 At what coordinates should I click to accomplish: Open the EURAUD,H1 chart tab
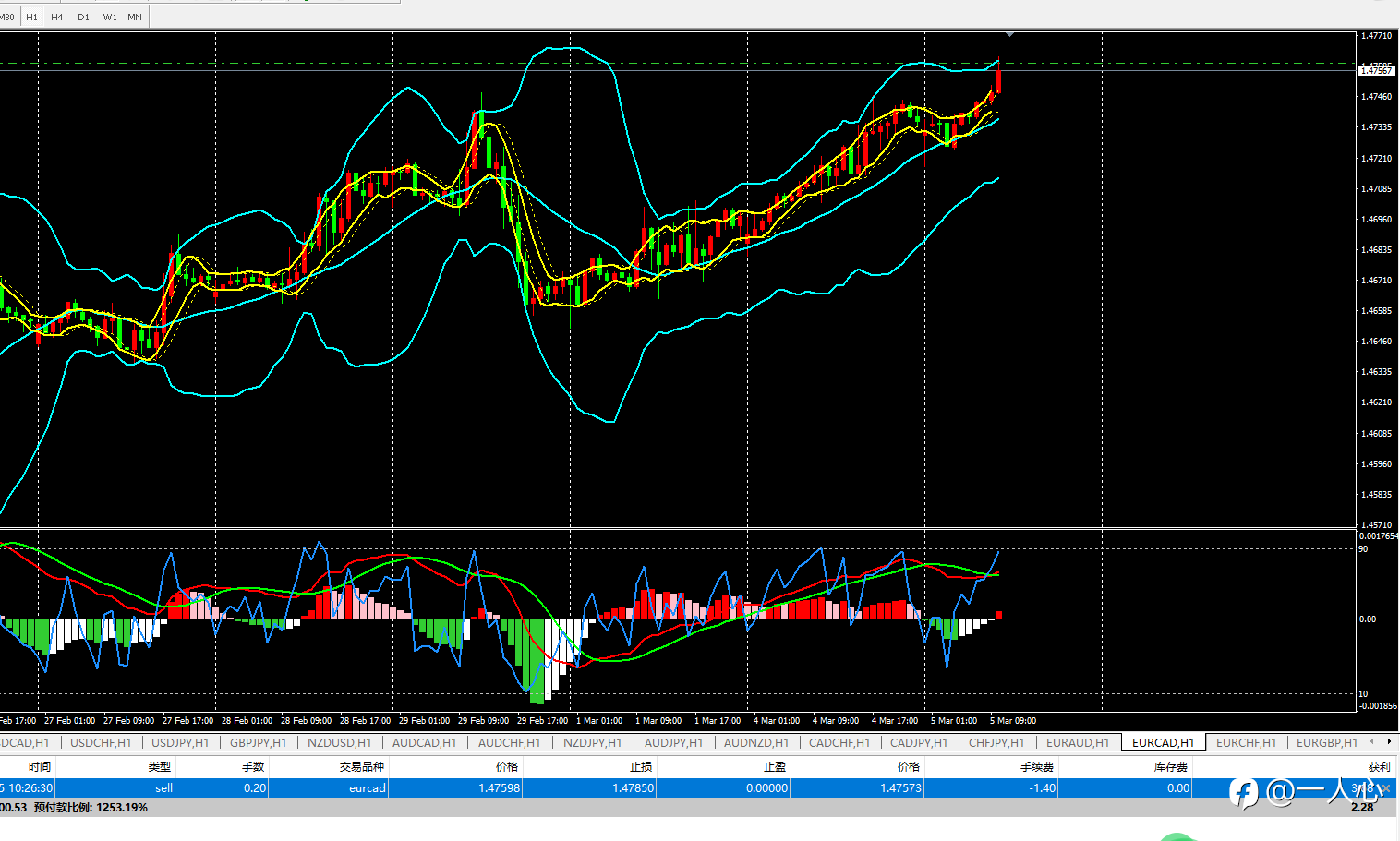[x=1077, y=742]
